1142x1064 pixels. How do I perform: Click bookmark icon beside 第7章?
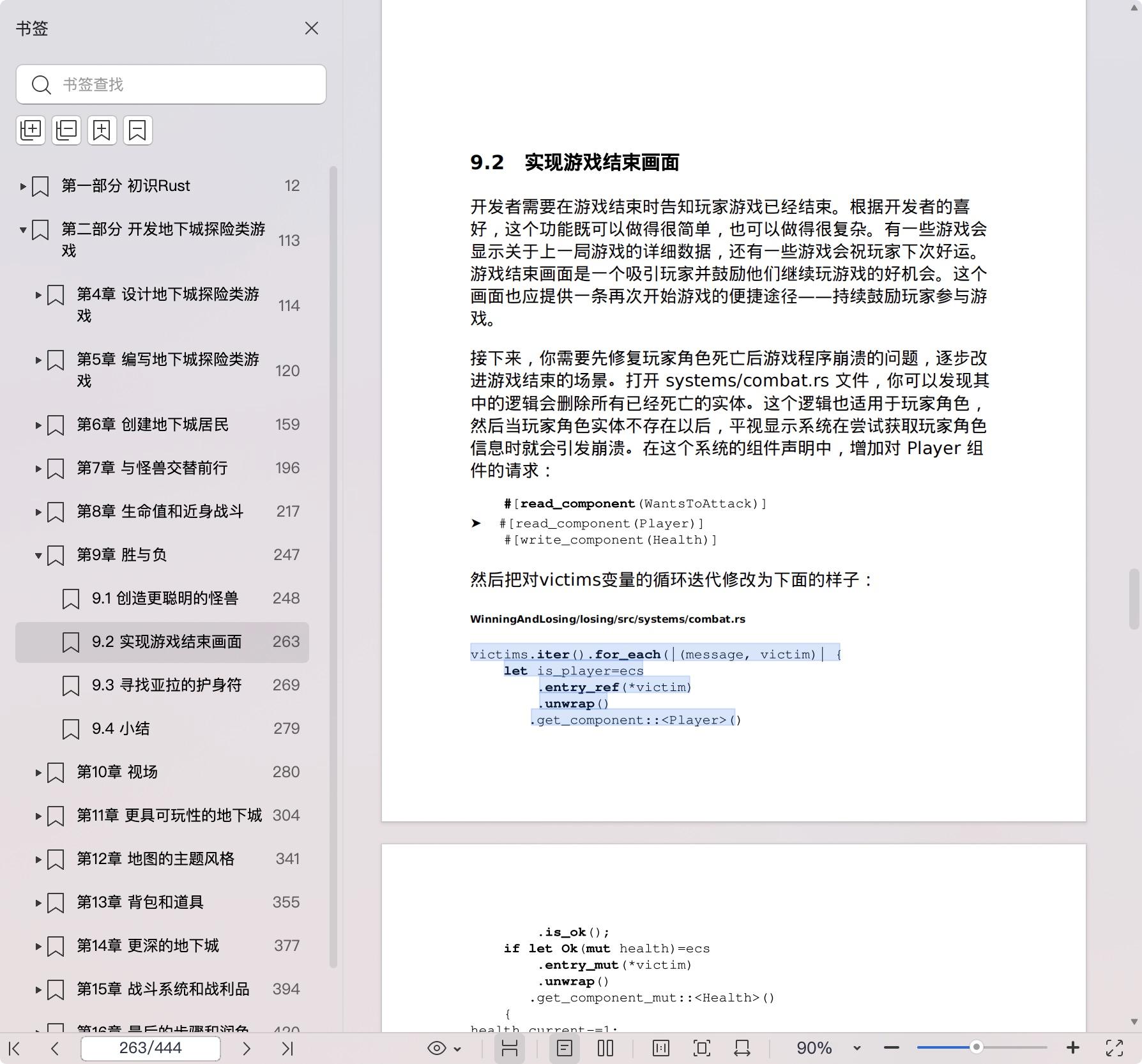point(56,469)
